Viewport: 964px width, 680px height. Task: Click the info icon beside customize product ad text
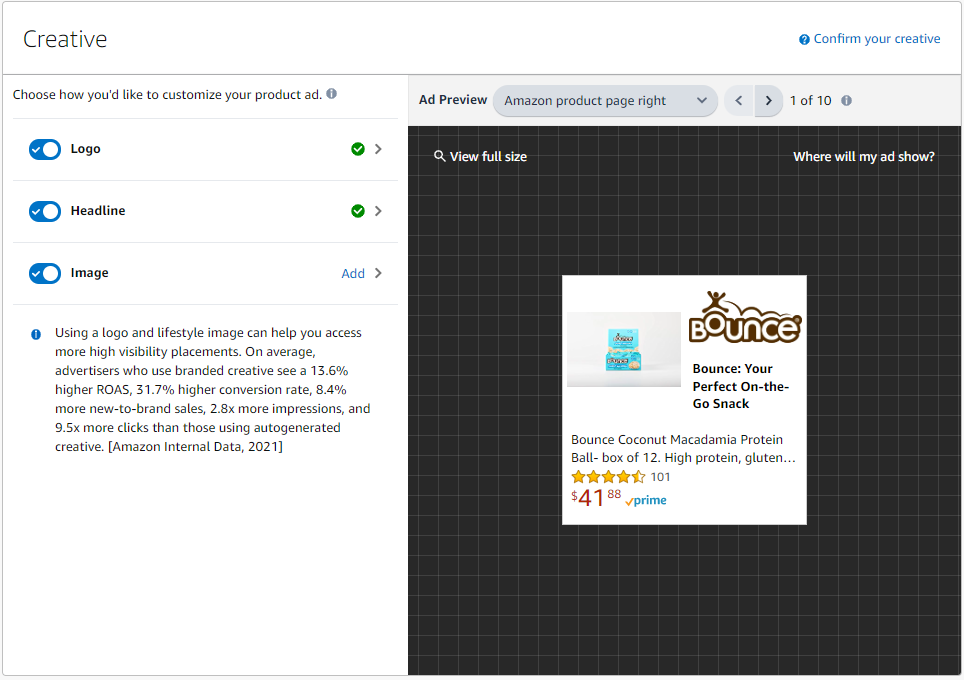[331, 94]
